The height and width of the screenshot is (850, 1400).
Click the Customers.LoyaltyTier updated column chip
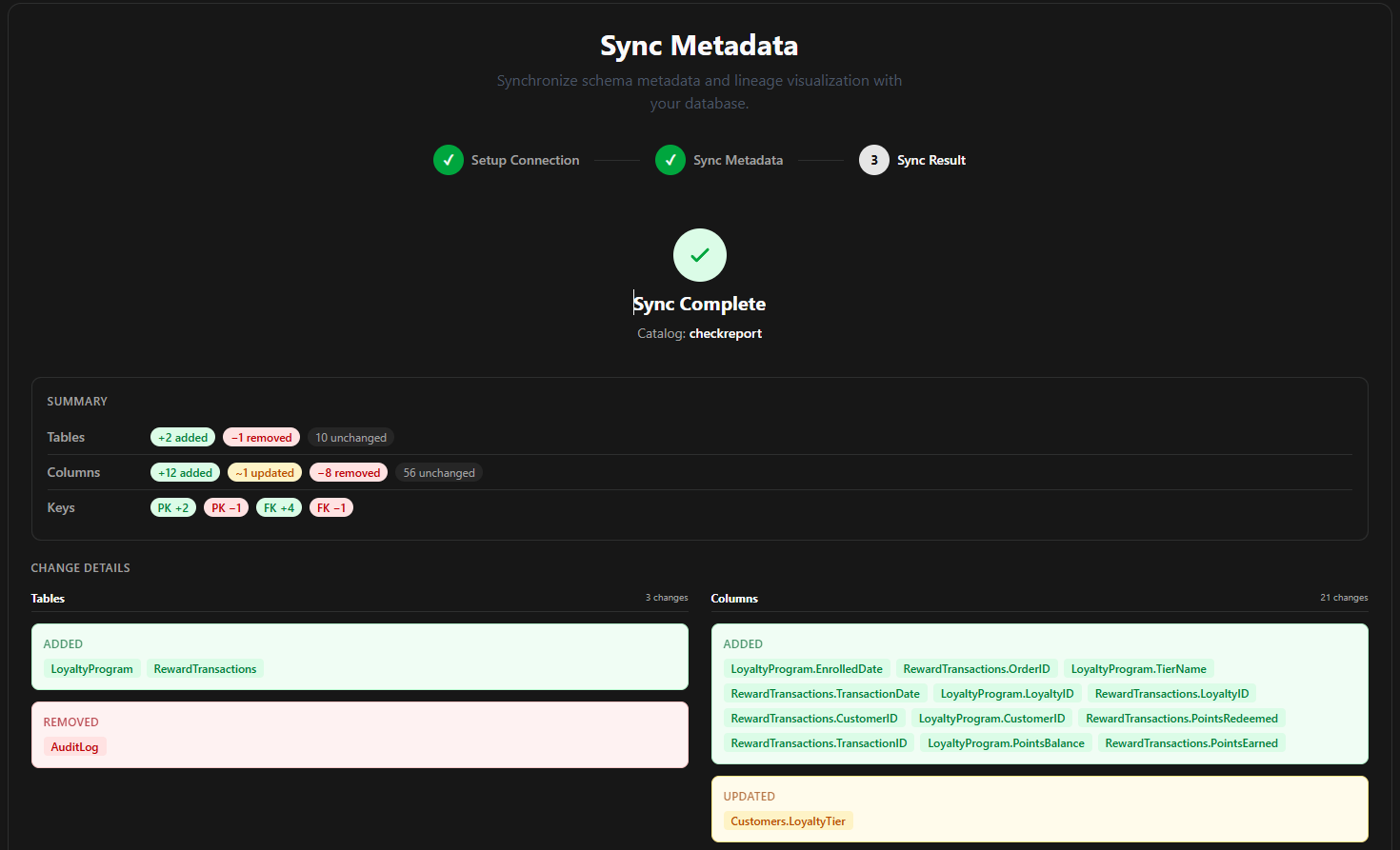(x=789, y=820)
